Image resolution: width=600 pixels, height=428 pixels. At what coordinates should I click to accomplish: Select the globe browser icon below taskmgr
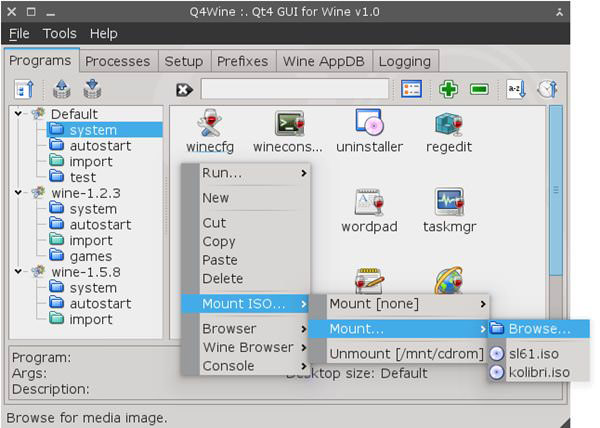click(449, 281)
